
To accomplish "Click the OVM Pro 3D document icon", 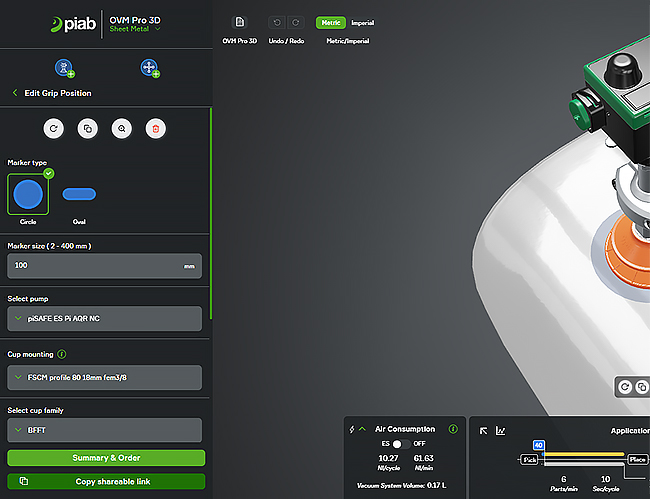I will (x=240, y=22).
